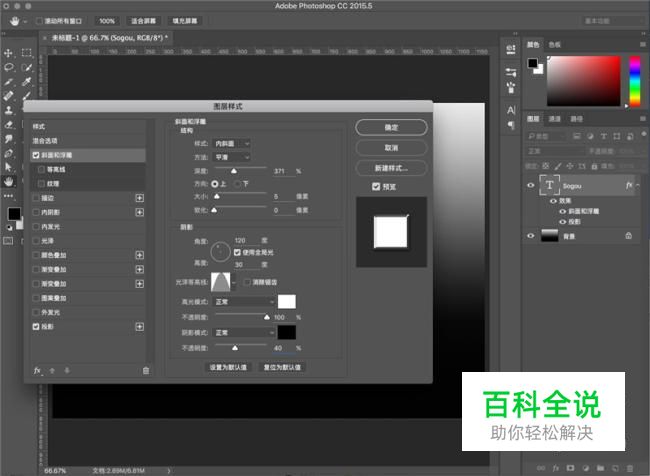Click the 新建样式 button
This screenshot has height=476, width=650.
[391, 168]
